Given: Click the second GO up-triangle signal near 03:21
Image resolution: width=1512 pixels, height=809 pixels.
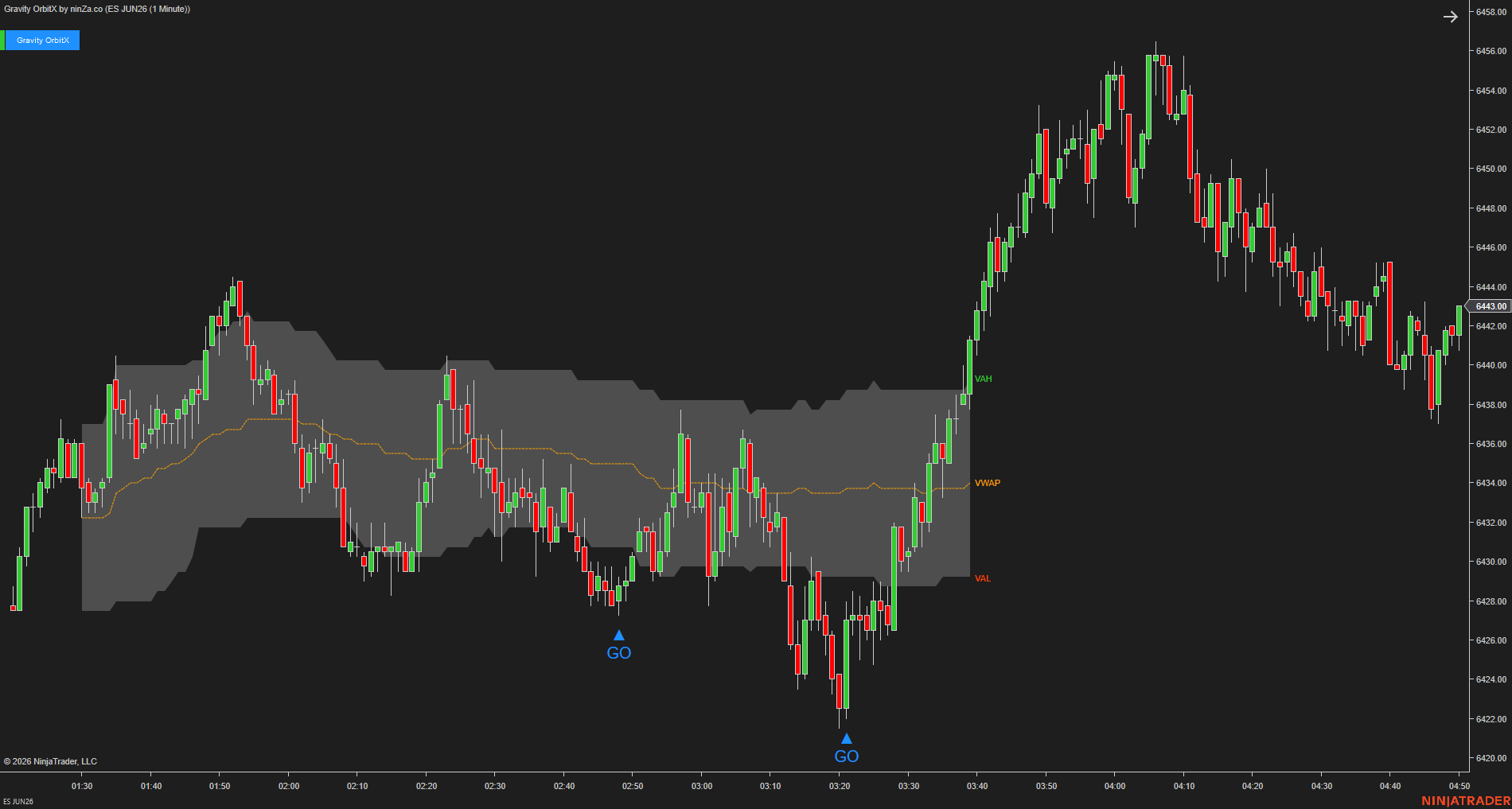Looking at the screenshot, I should [x=846, y=738].
